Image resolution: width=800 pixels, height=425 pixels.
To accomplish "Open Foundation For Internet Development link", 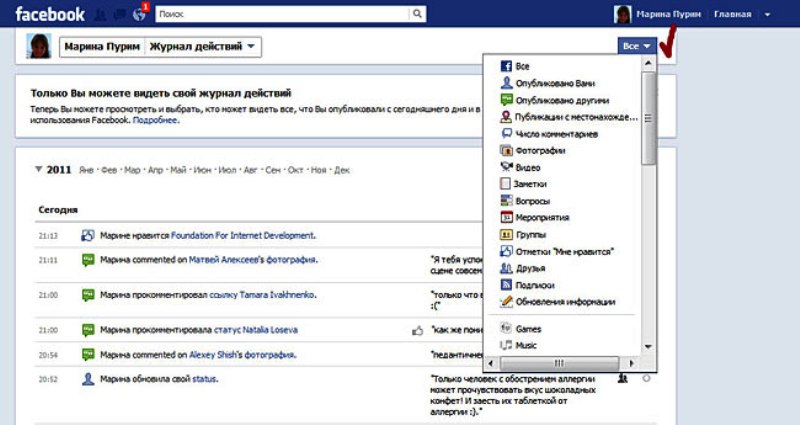I will point(243,236).
